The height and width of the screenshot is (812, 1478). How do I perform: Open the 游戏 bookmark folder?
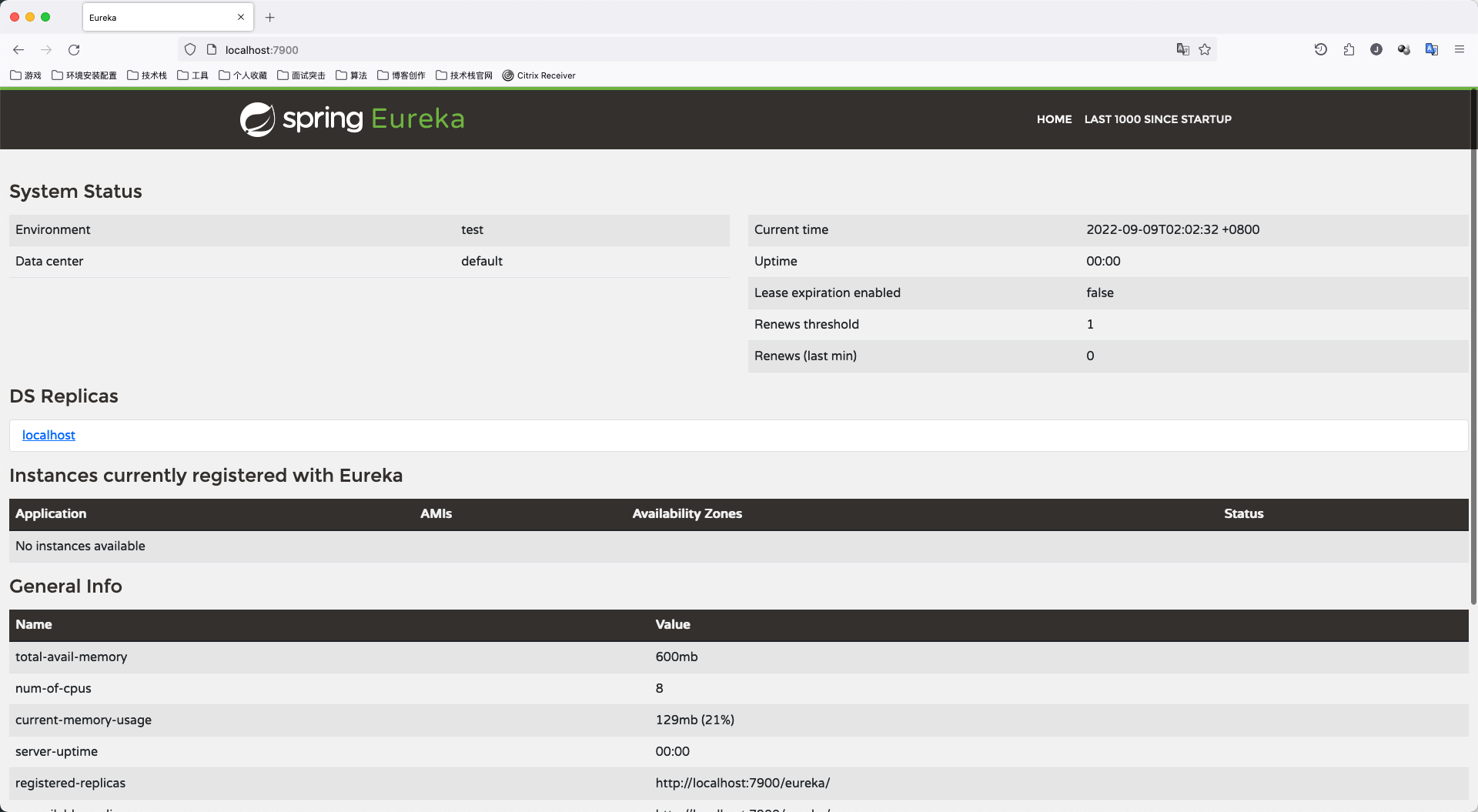pyautogui.click(x=26, y=75)
